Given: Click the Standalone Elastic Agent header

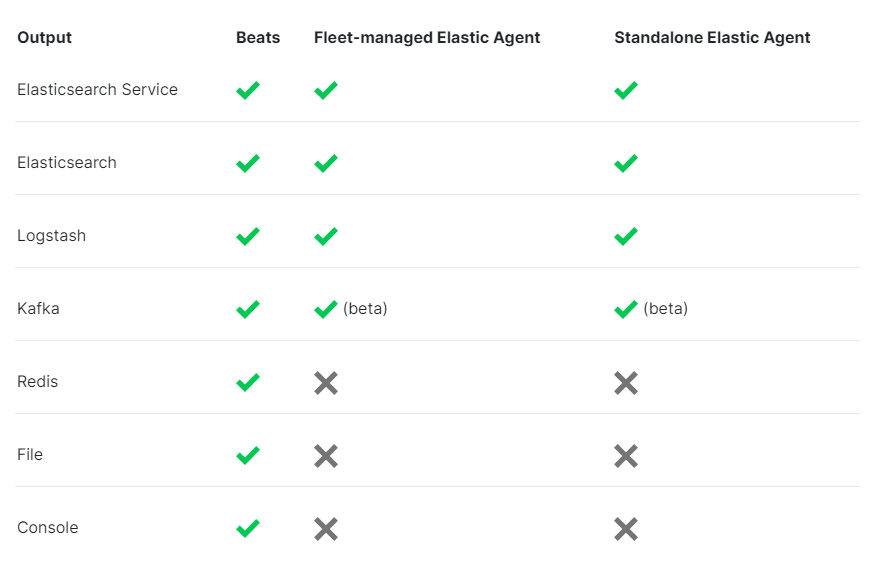Looking at the screenshot, I should click(x=712, y=38).
